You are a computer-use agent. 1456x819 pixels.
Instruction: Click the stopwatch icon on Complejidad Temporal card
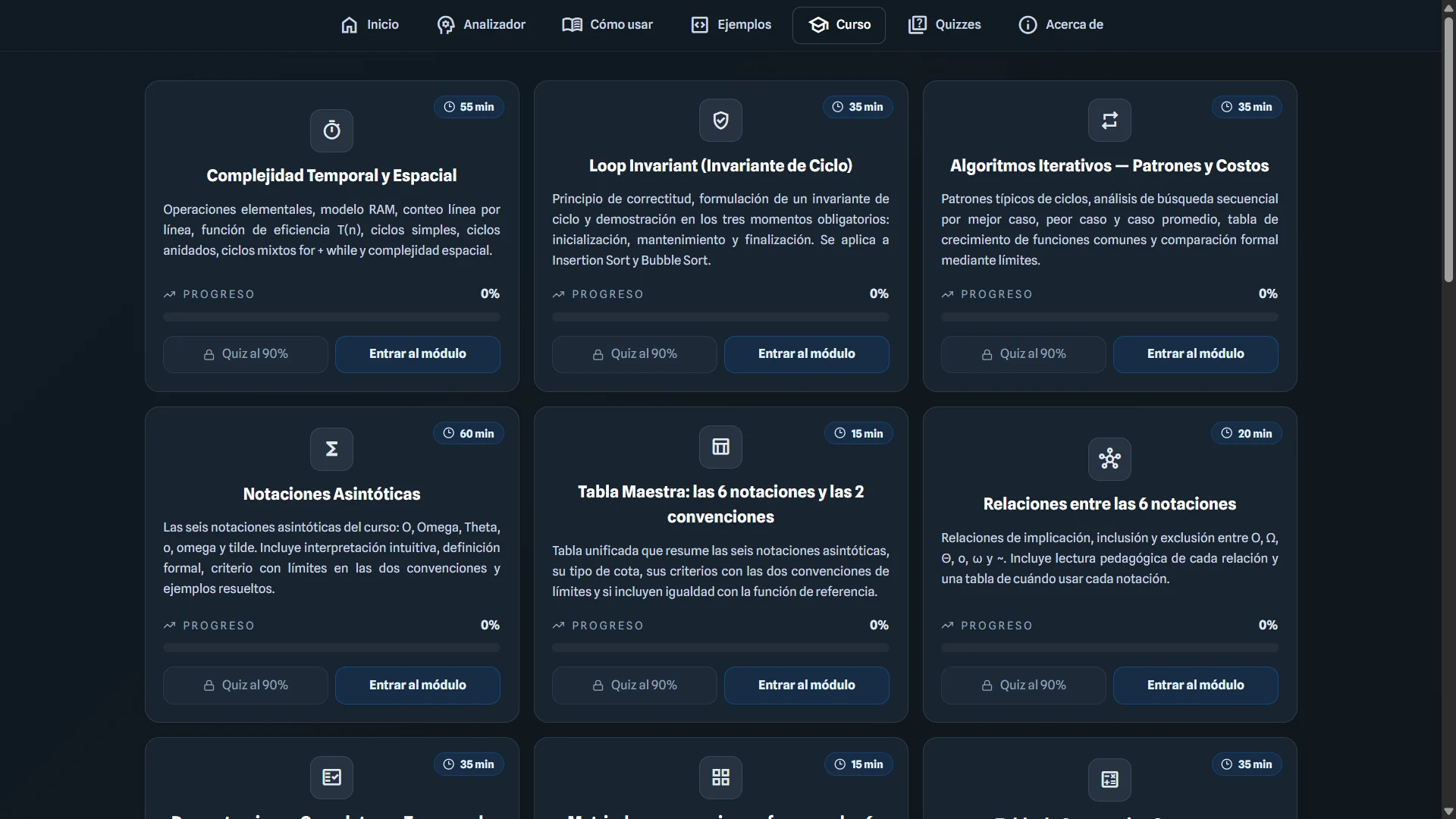click(331, 130)
